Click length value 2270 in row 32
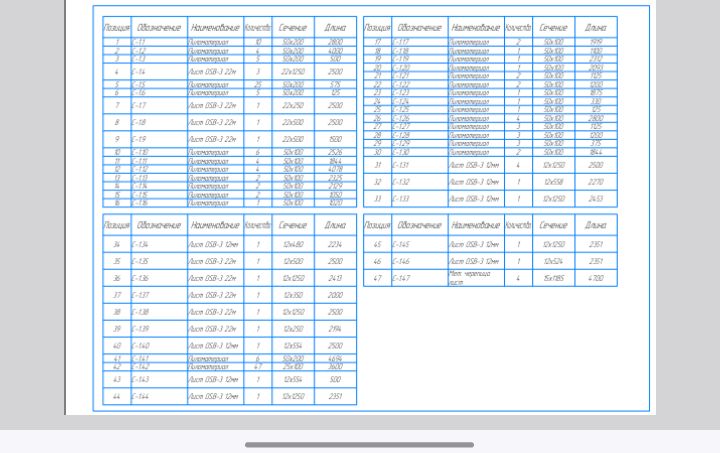Viewport: 720px width, 453px height. (x=596, y=182)
